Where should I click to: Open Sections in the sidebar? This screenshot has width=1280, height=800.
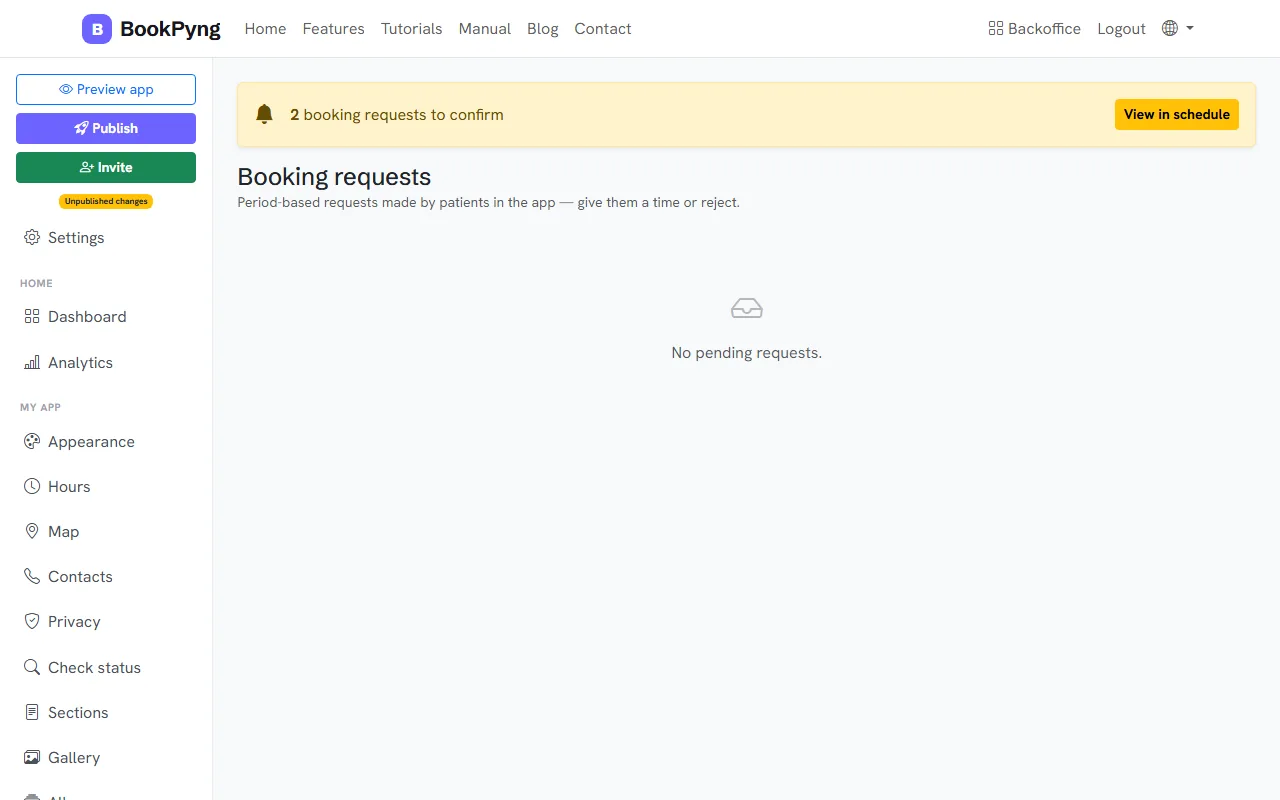(x=106, y=712)
